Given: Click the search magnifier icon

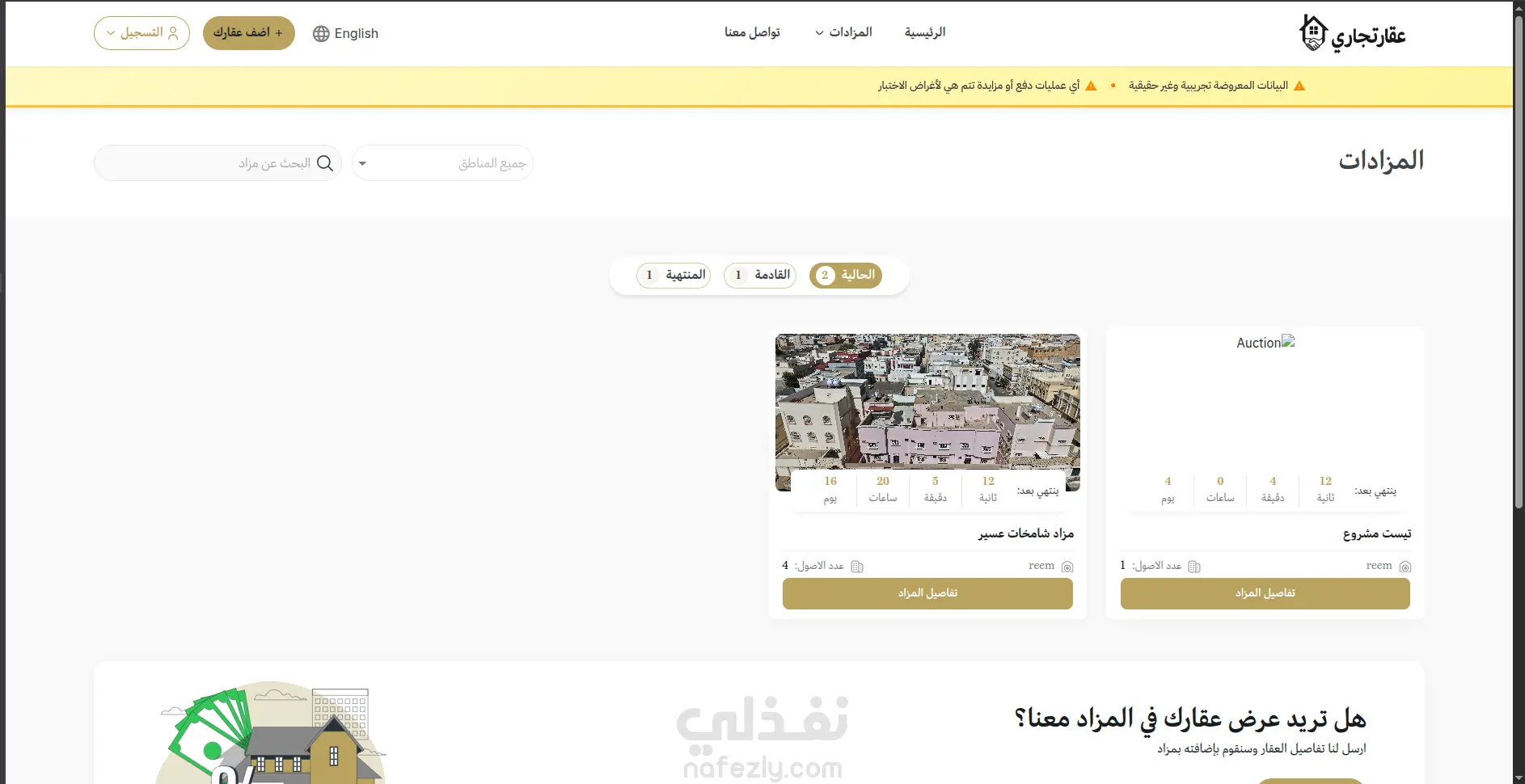Looking at the screenshot, I should (325, 163).
